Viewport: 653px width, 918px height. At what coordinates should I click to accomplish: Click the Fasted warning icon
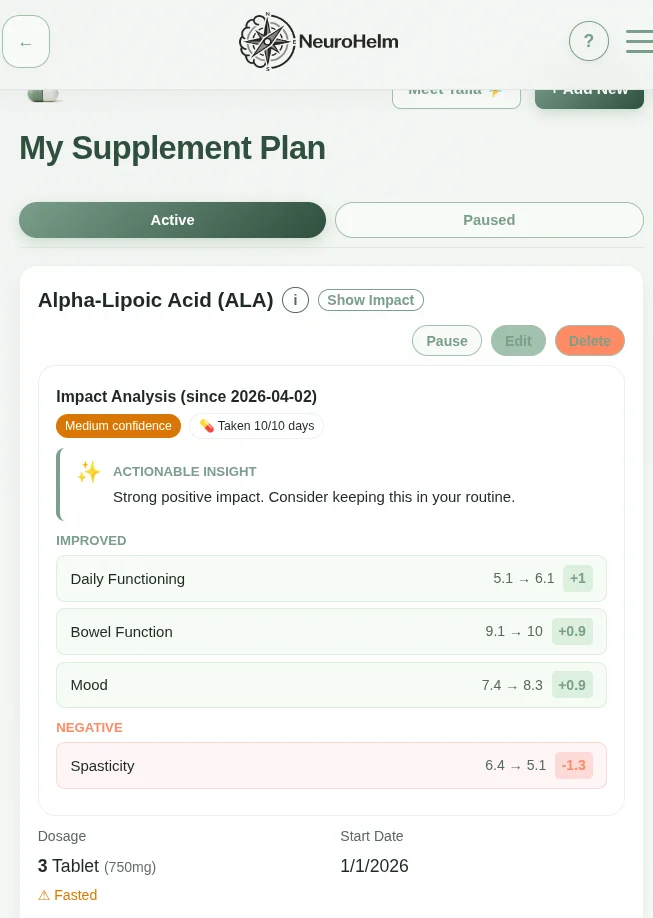click(43, 895)
